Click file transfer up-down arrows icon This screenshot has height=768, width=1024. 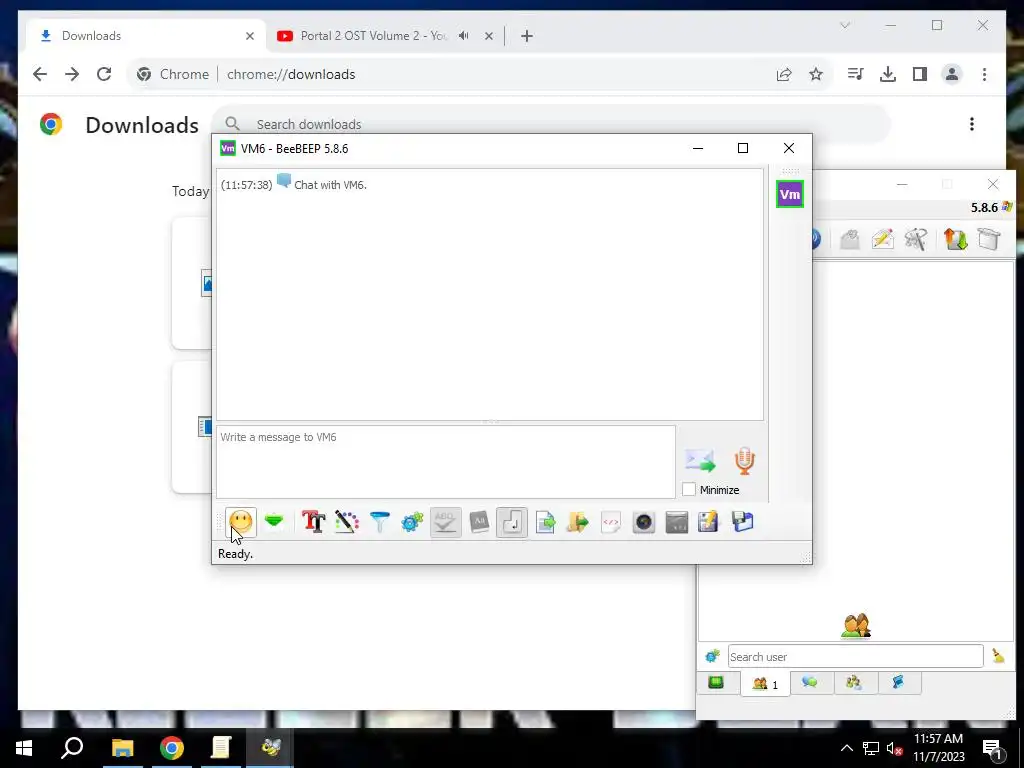pos(955,239)
